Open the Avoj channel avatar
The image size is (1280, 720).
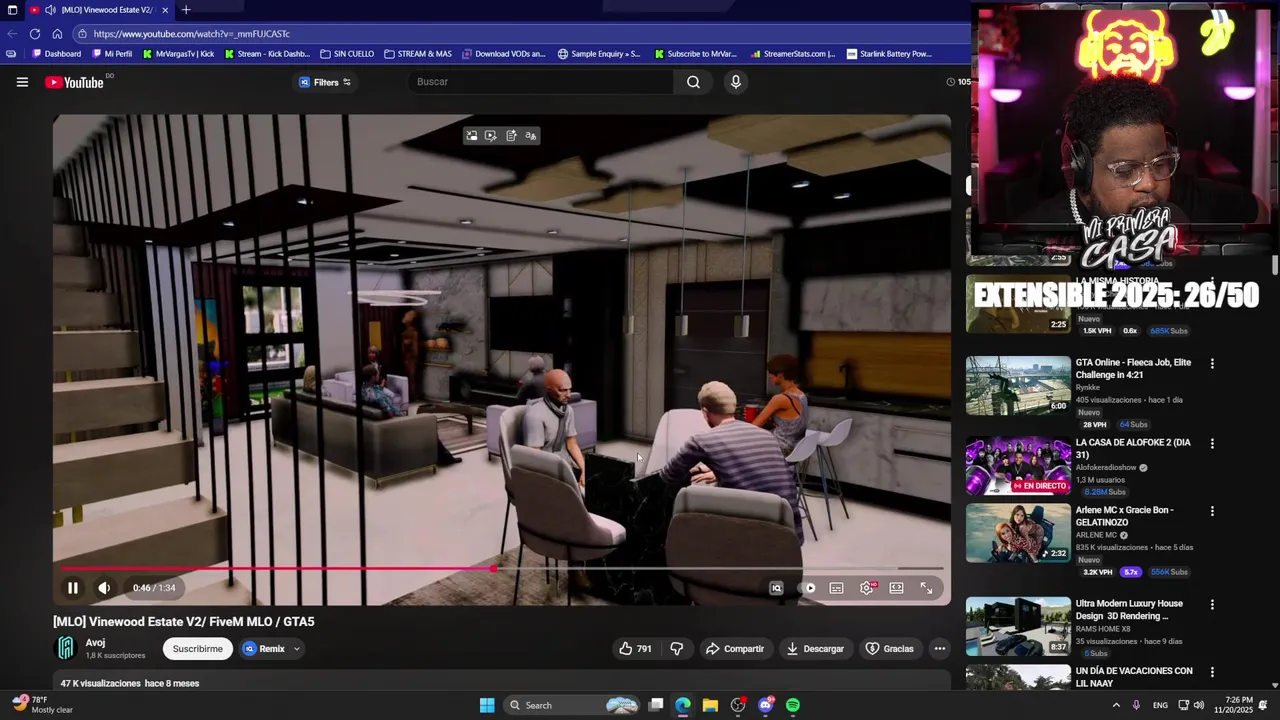(66, 649)
